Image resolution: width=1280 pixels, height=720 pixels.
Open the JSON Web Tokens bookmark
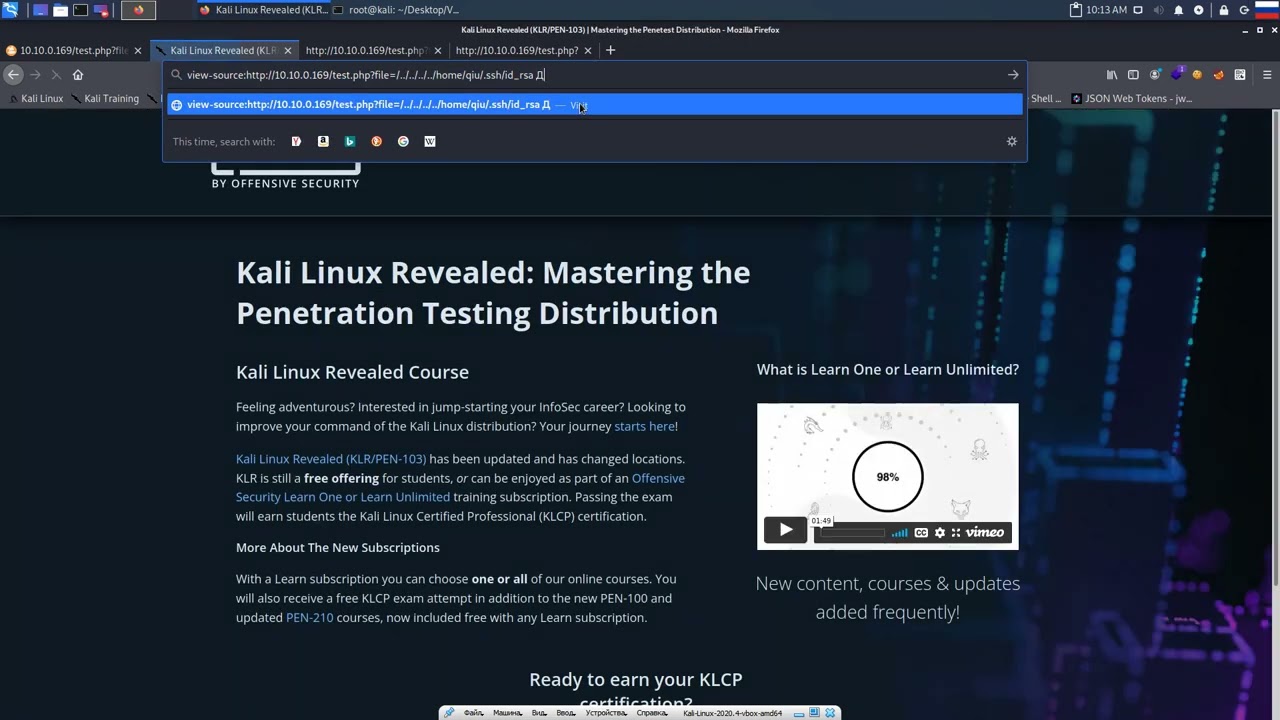pos(1131,99)
